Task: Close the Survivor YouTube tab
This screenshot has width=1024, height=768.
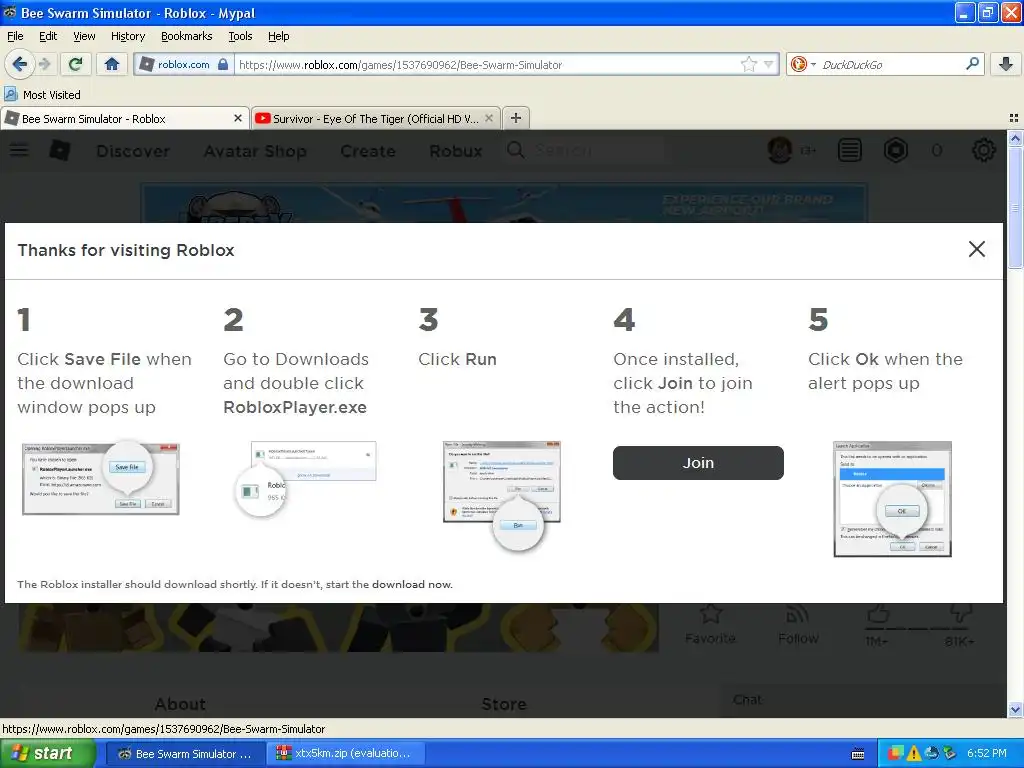Action: point(488,118)
